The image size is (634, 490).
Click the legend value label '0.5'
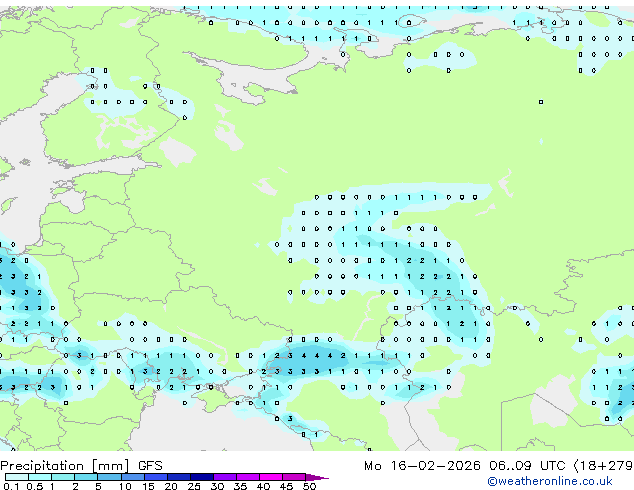point(34,486)
